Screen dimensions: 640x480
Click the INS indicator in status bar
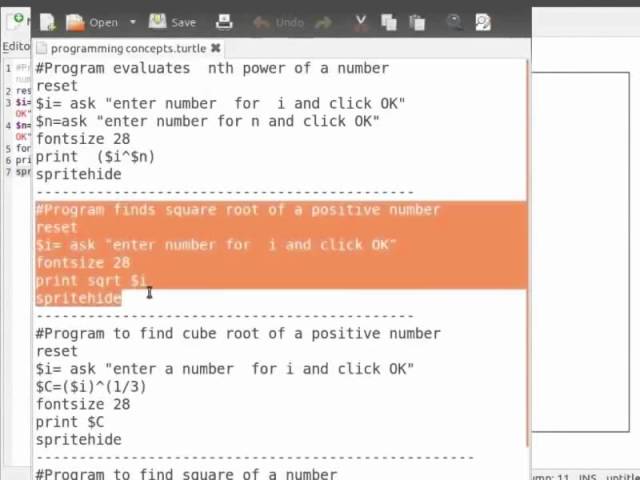click(587, 476)
